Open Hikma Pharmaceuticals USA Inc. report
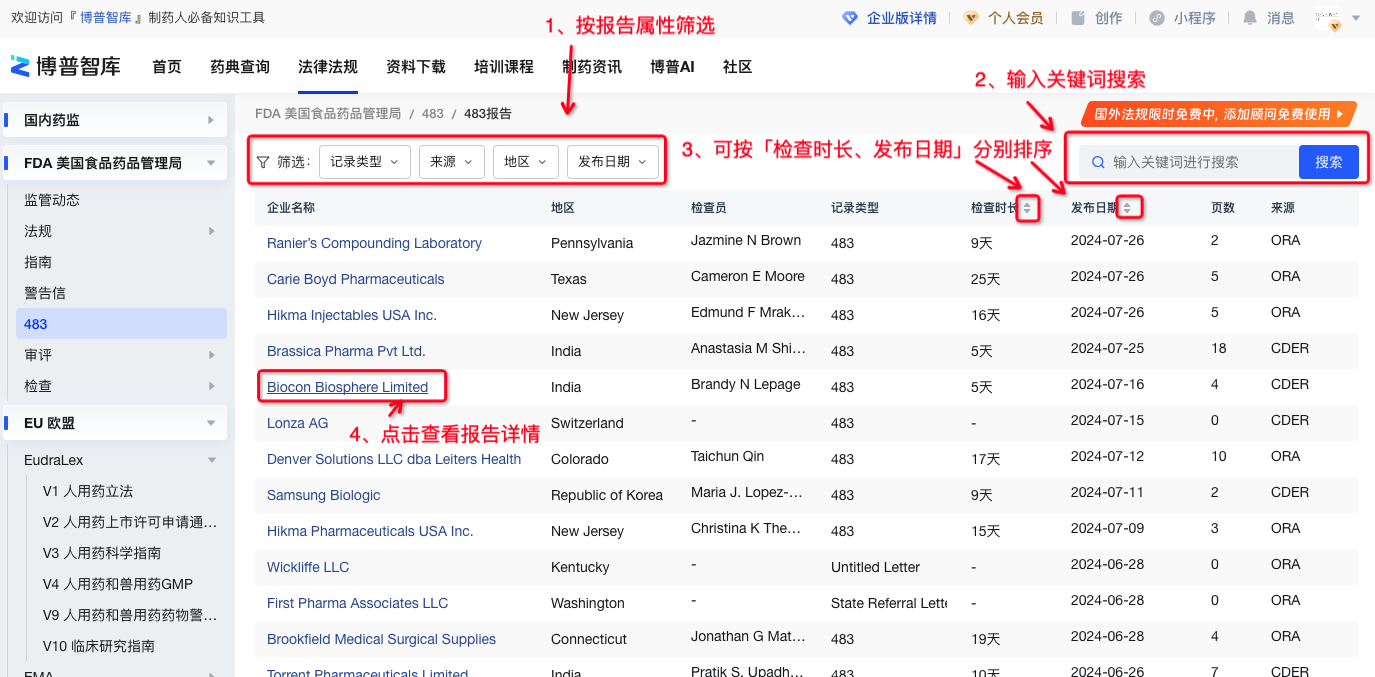 370,531
